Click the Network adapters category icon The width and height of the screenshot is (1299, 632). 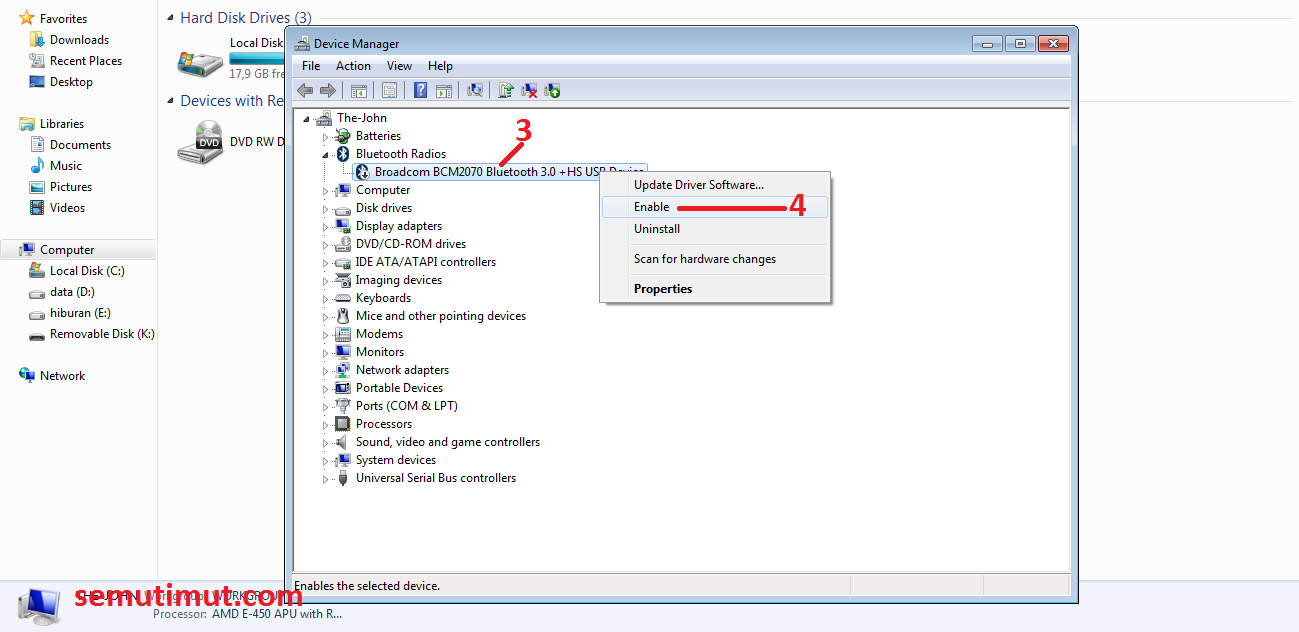pos(344,370)
